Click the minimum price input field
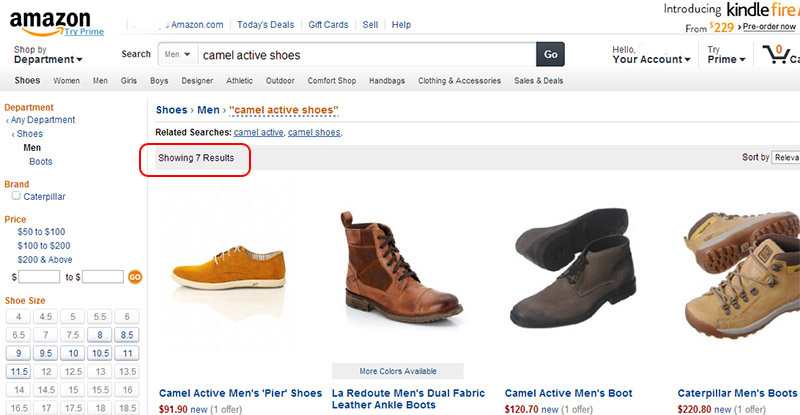 (x=40, y=276)
